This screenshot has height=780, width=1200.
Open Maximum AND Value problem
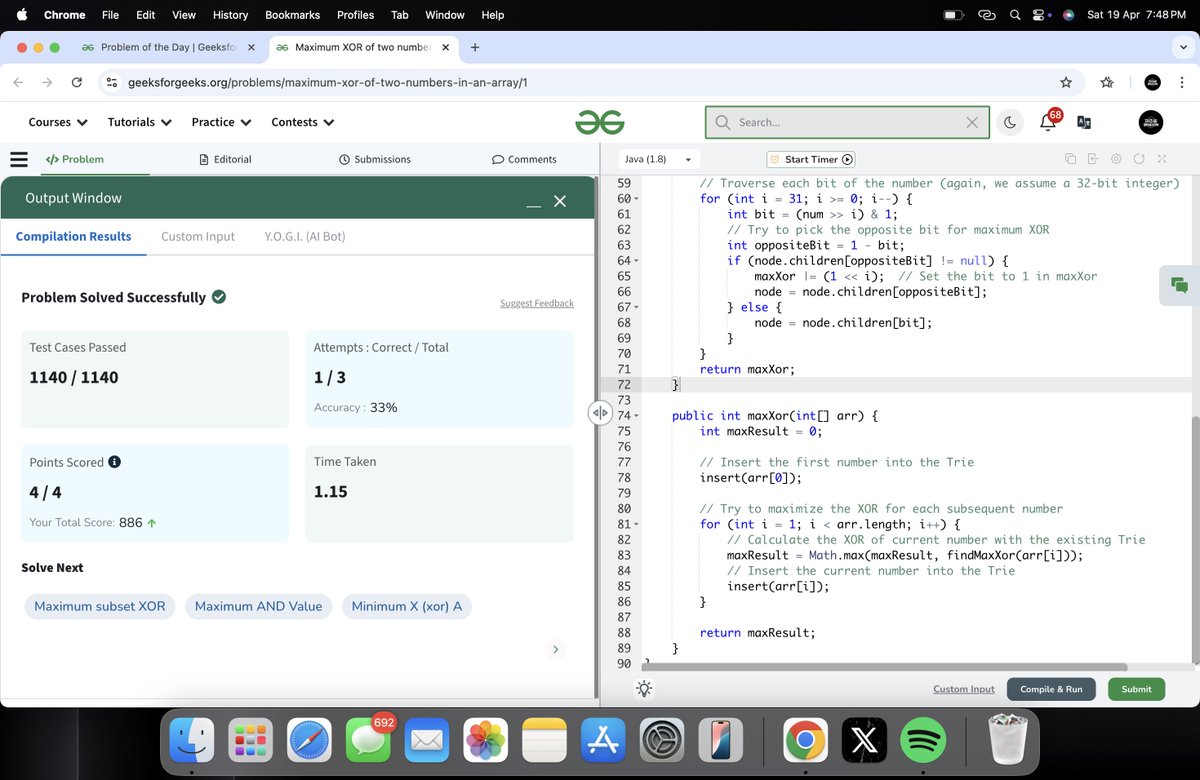pos(258,606)
